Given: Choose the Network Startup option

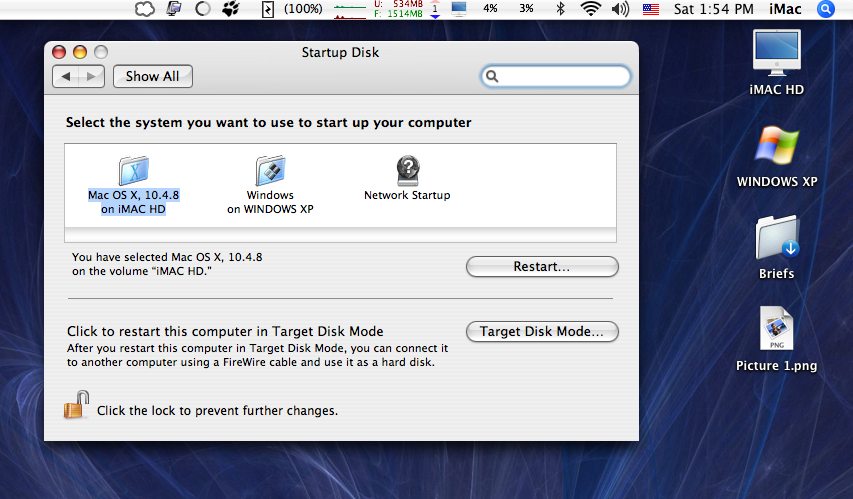Looking at the screenshot, I should pyautogui.click(x=407, y=178).
